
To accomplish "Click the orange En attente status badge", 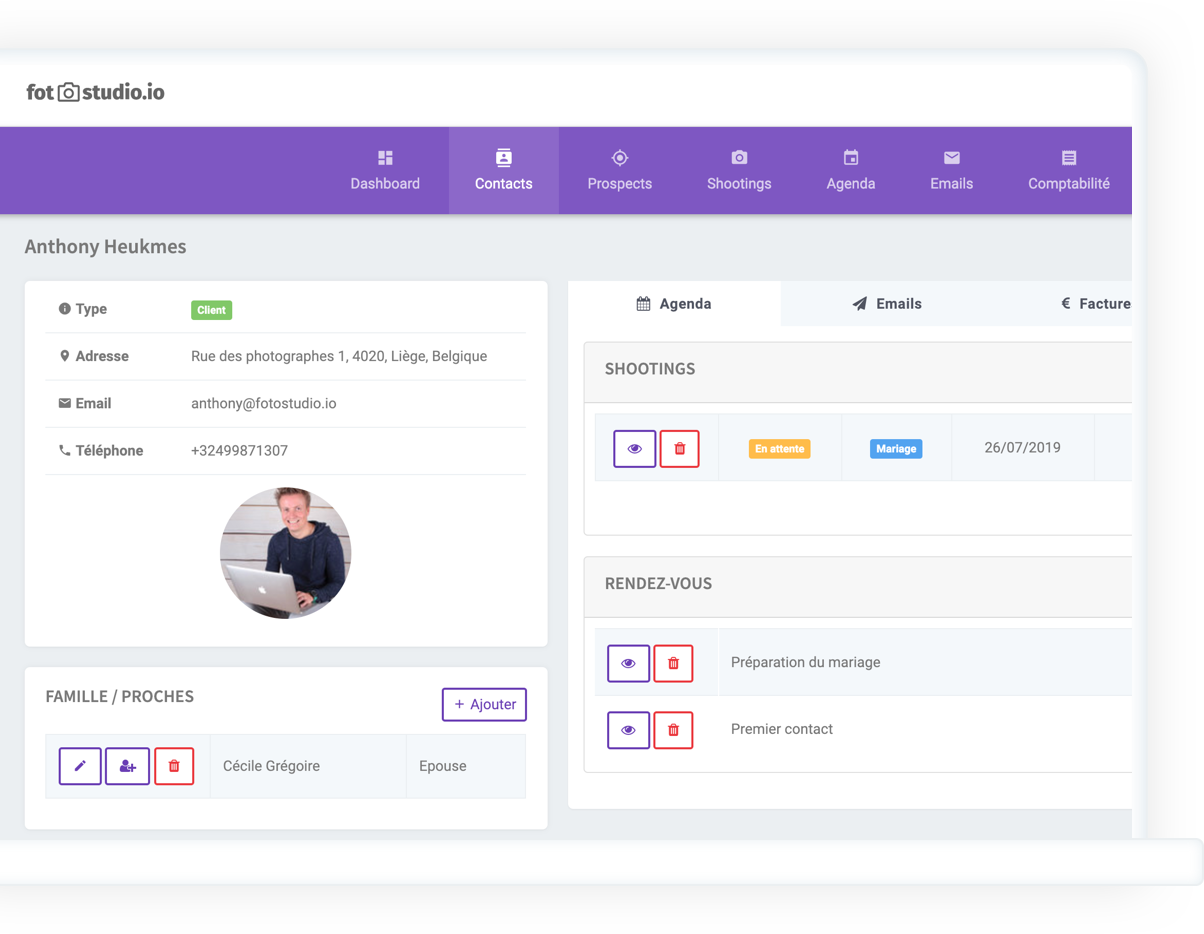I will point(779,449).
